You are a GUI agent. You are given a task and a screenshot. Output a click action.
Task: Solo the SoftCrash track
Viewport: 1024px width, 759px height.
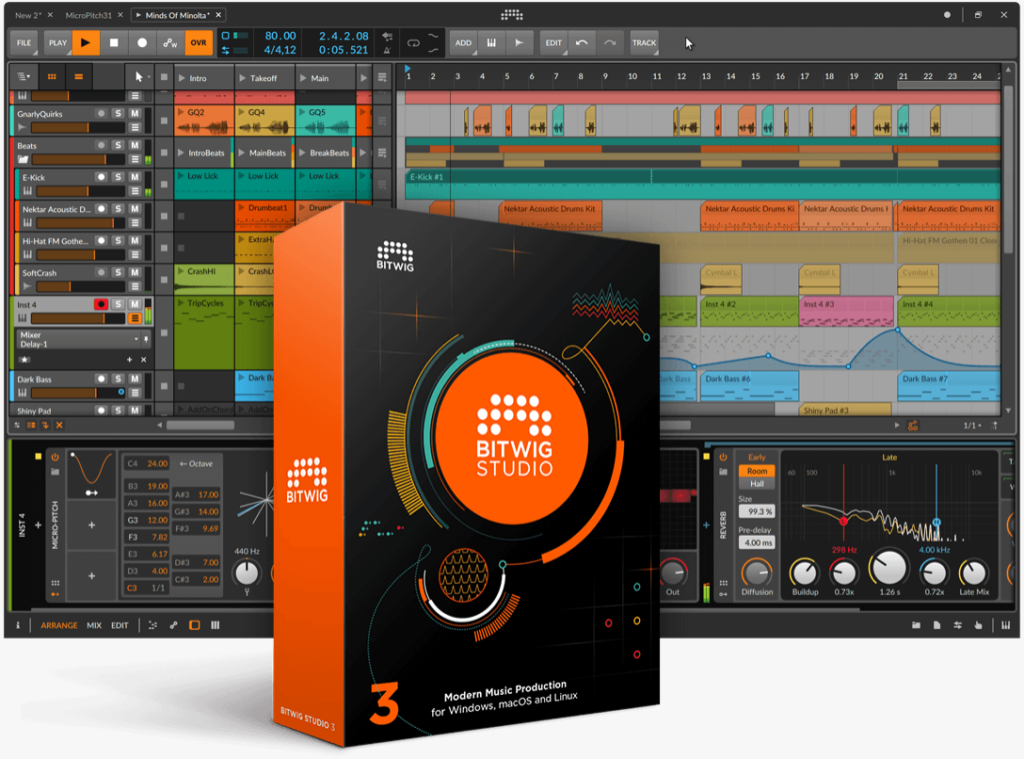click(x=118, y=272)
